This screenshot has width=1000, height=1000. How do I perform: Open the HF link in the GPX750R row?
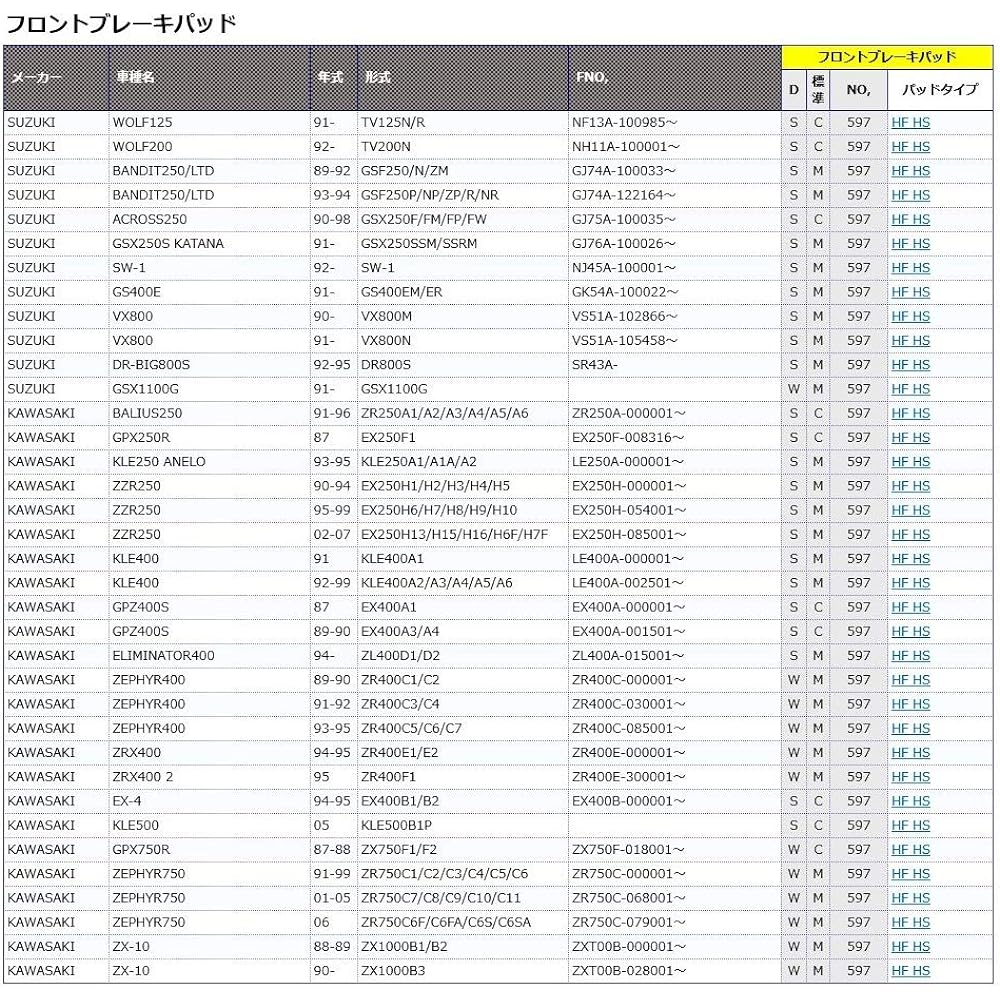click(899, 849)
